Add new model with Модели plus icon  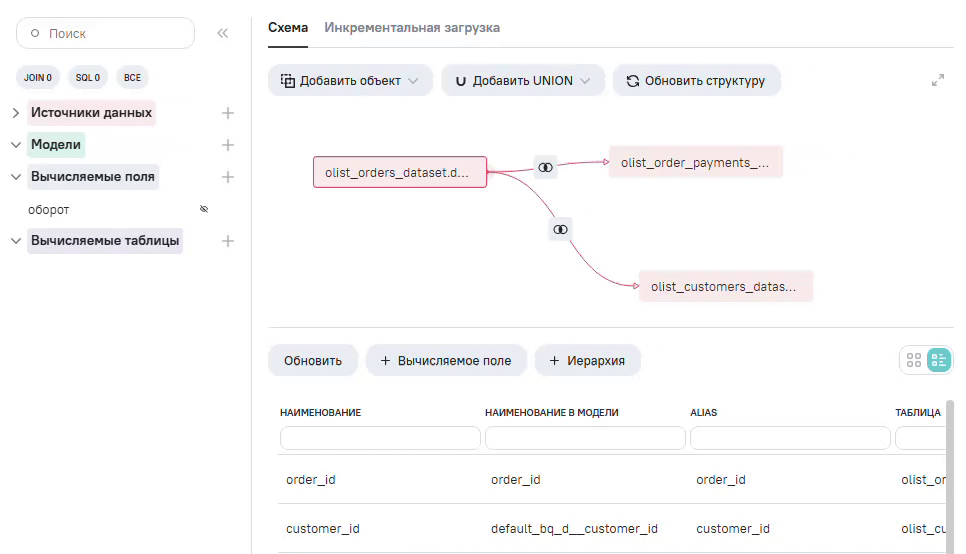click(228, 145)
